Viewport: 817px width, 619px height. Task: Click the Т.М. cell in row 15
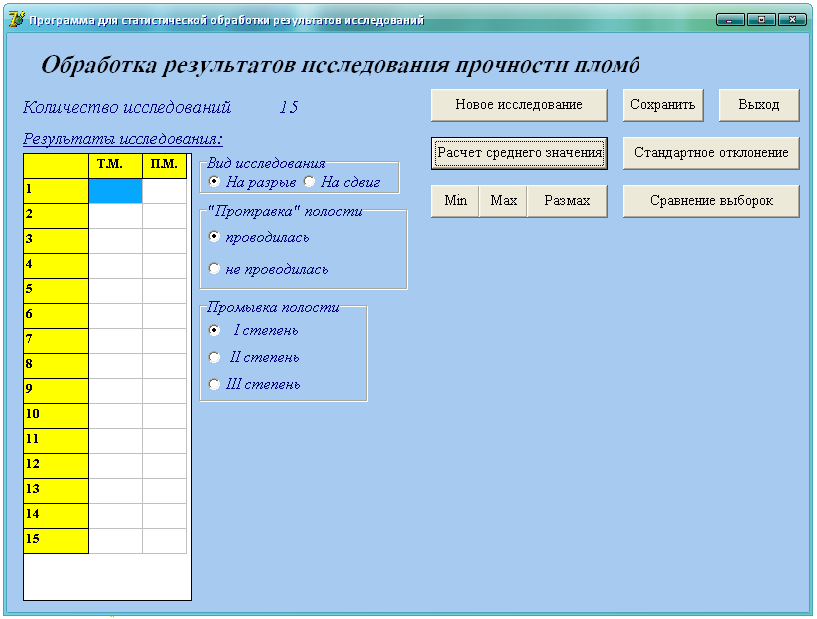point(116,540)
